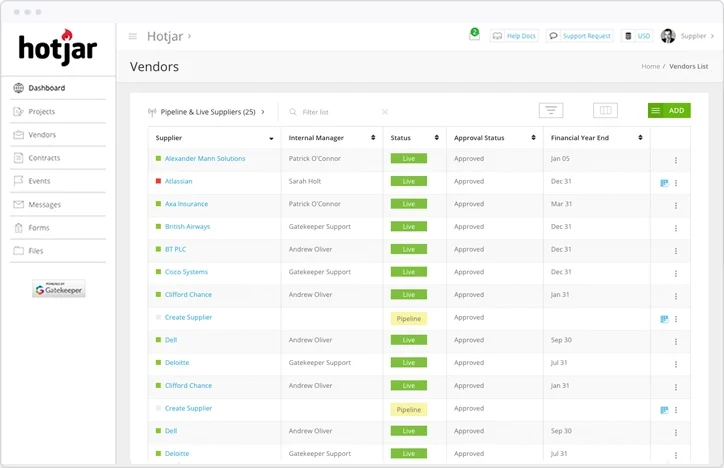
Task: Sort by Supplier column arrow
Action: pyautogui.click(x=271, y=138)
